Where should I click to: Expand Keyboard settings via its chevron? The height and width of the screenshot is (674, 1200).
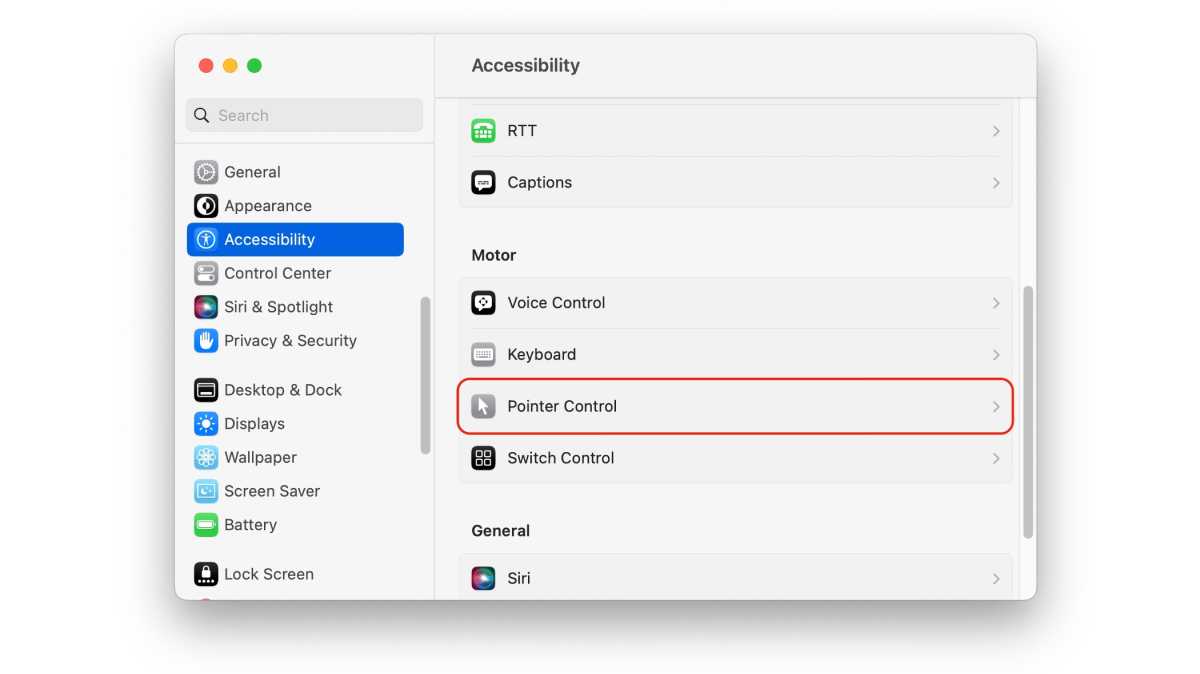coord(996,355)
